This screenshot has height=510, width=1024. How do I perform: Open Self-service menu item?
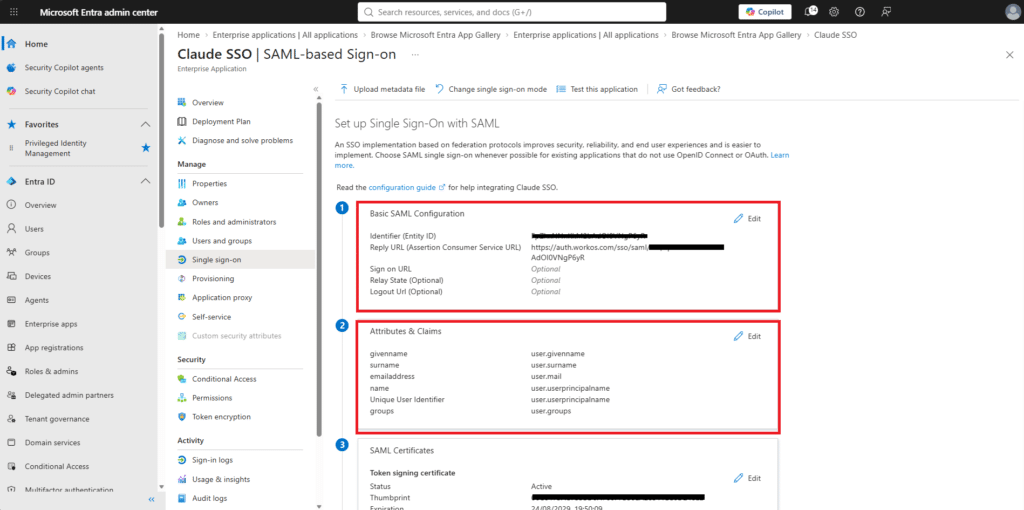(x=212, y=317)
